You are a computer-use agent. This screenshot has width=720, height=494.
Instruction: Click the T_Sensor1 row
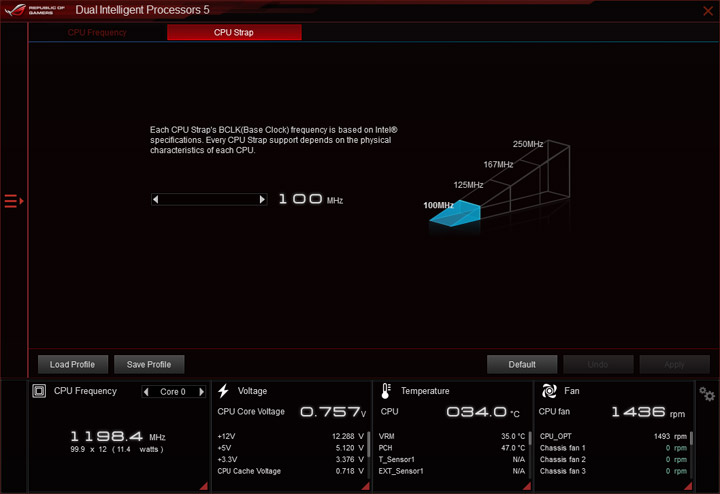click(x=452, y=460)
